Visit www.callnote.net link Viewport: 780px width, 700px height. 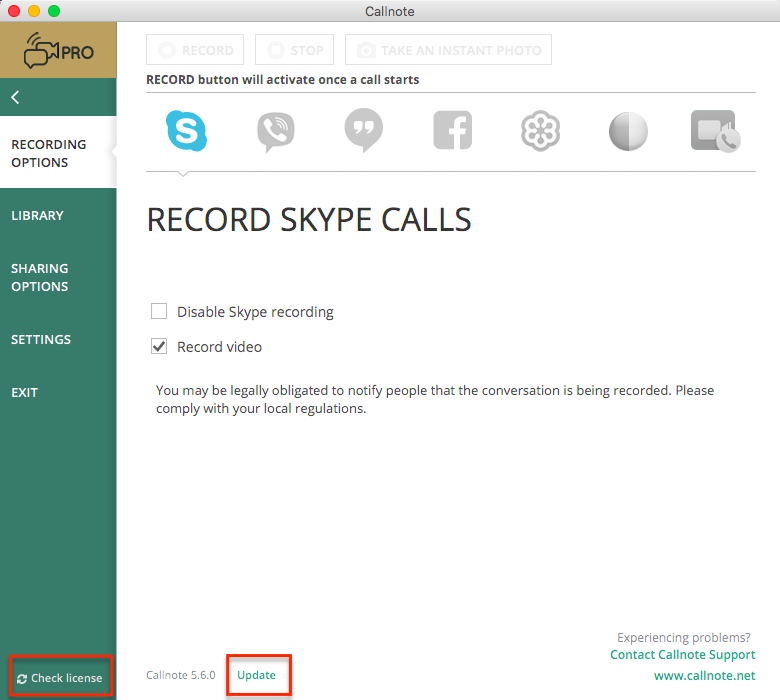(x=704, y=676)
